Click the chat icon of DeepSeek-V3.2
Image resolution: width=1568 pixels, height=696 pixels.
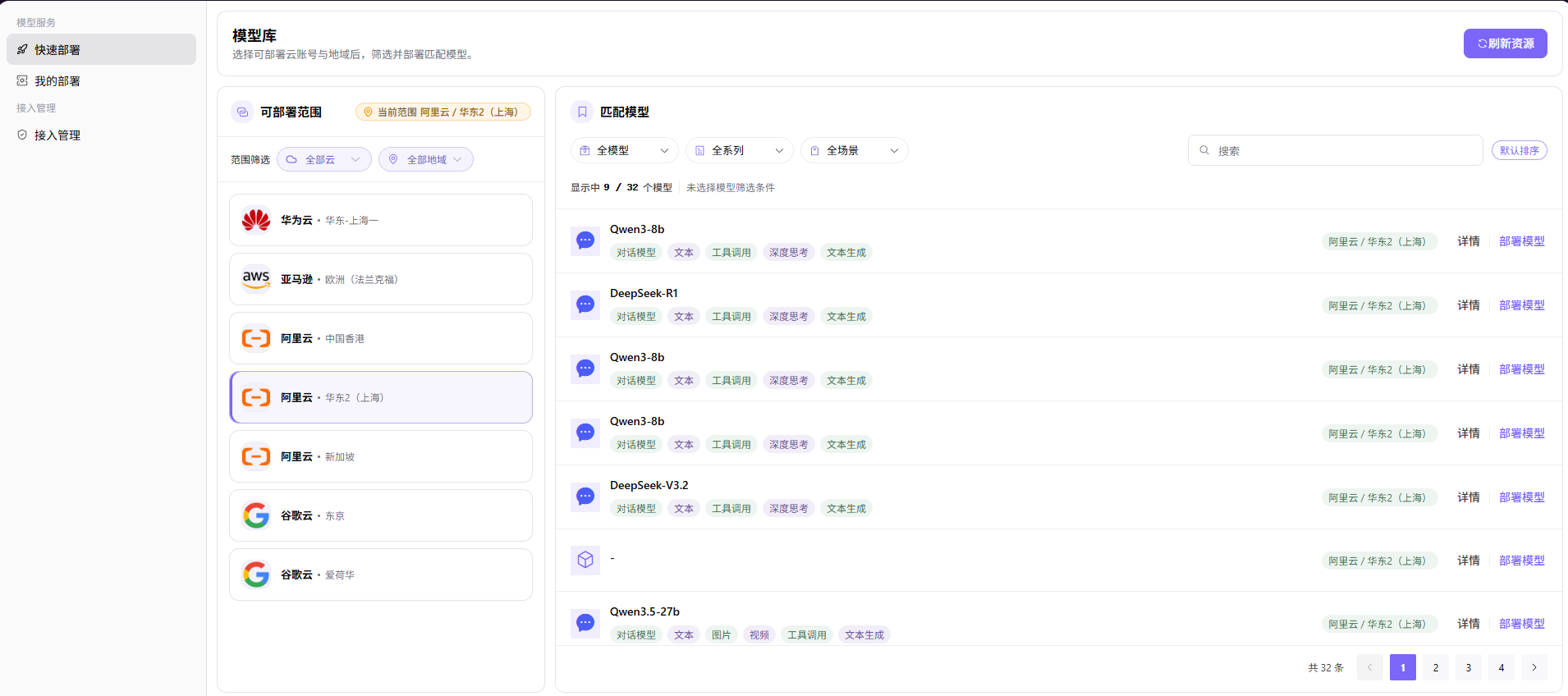click(x=585, y=497)
